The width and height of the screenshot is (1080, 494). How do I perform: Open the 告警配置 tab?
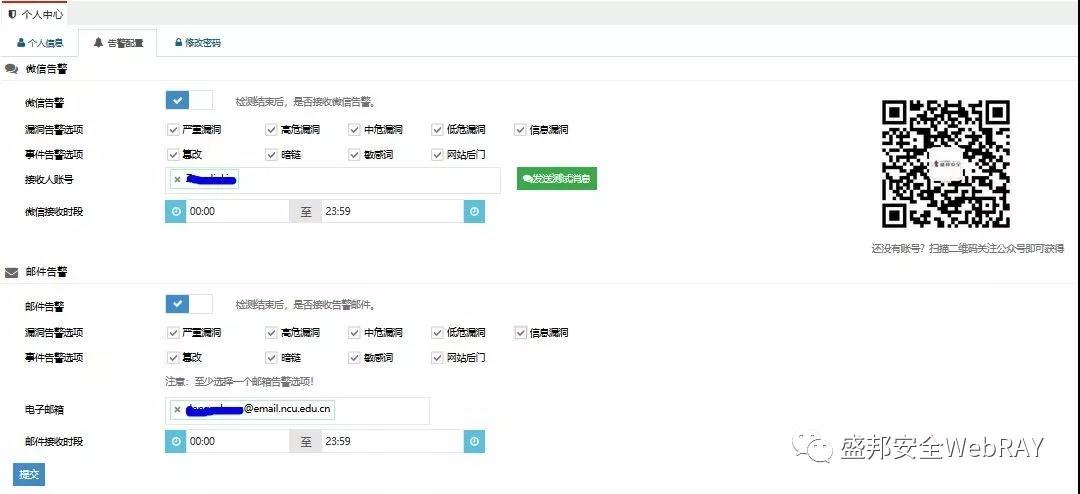coord(118,43)
